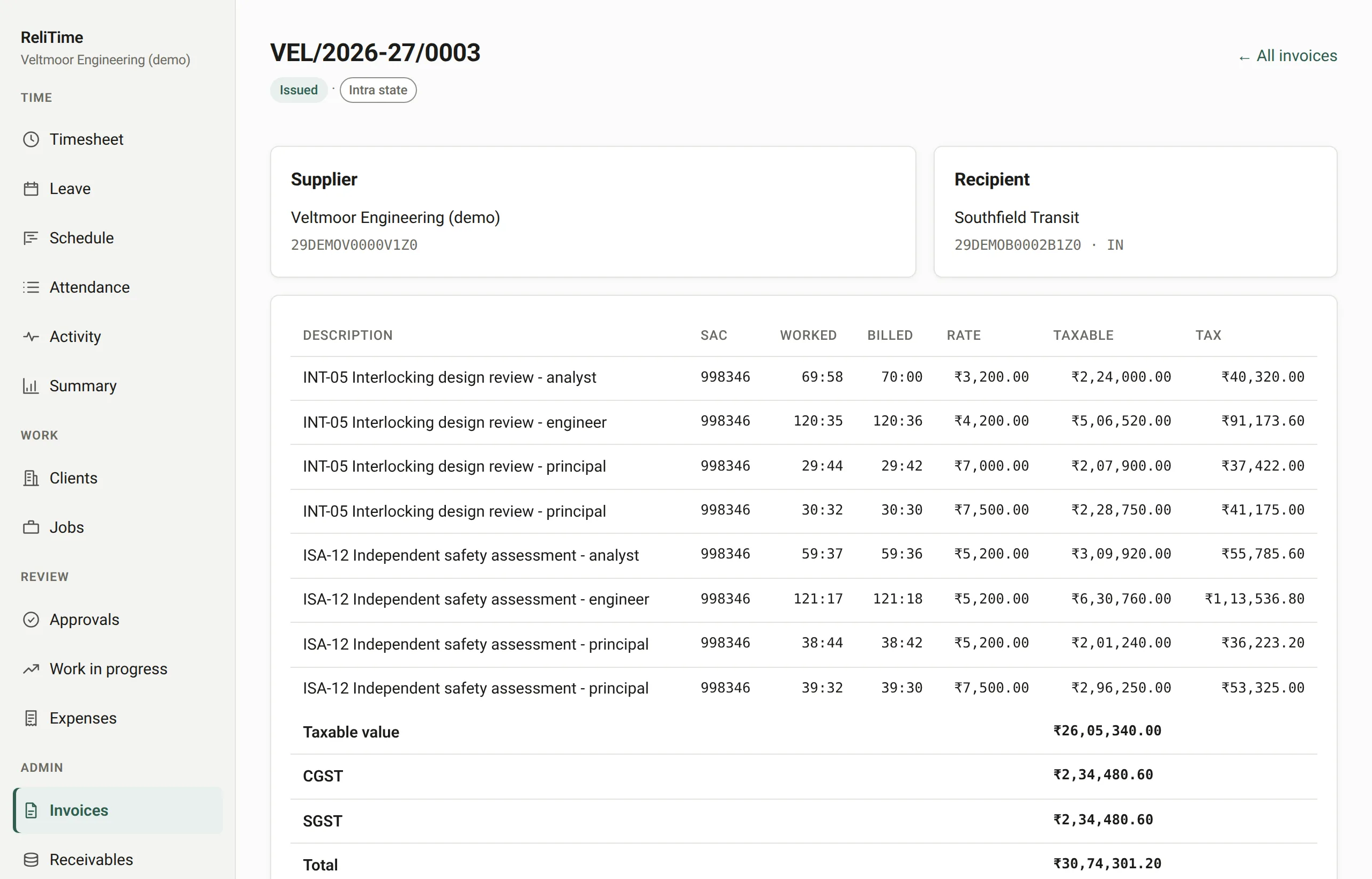Click the TAXABLE column header
Viewport: 1372px width, 879px height.
[1083, 335]
